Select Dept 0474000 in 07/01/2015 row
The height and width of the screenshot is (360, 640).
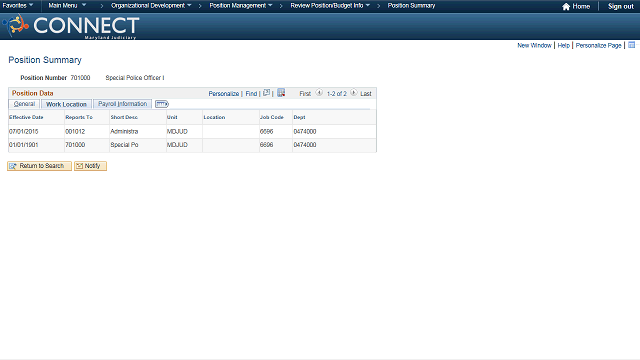pyautogui.click(x=305, y=131)
